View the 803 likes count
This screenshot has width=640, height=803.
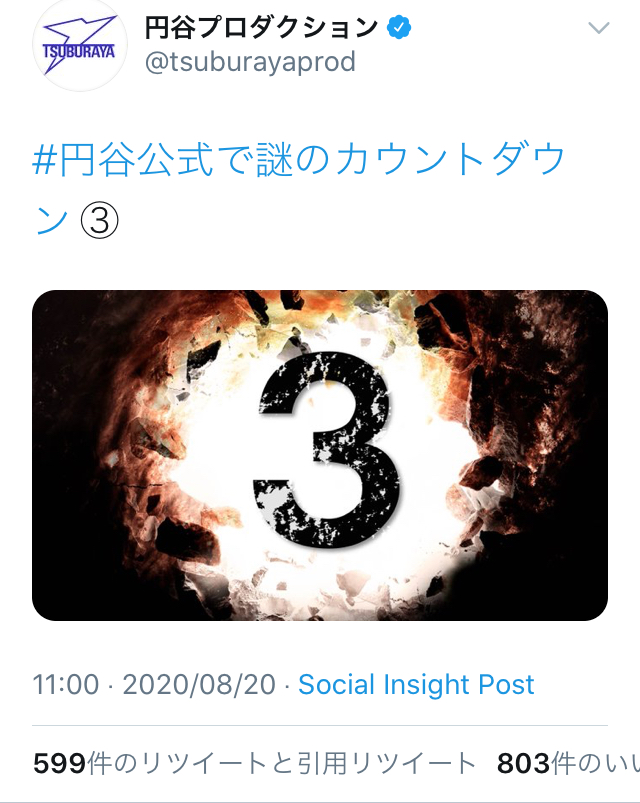click(568, 764)
